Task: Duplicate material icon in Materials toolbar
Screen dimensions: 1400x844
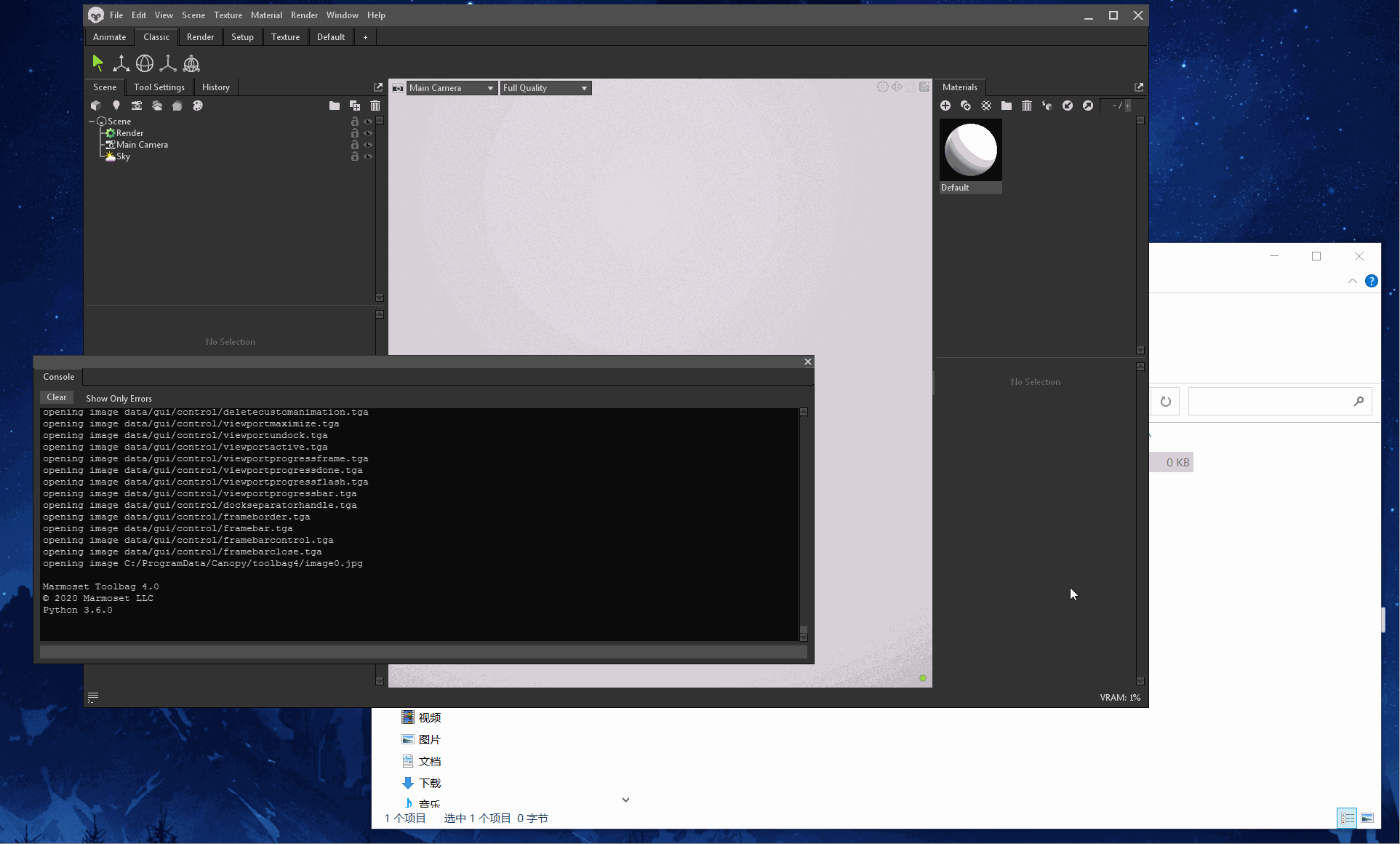Action: [966, 105]
